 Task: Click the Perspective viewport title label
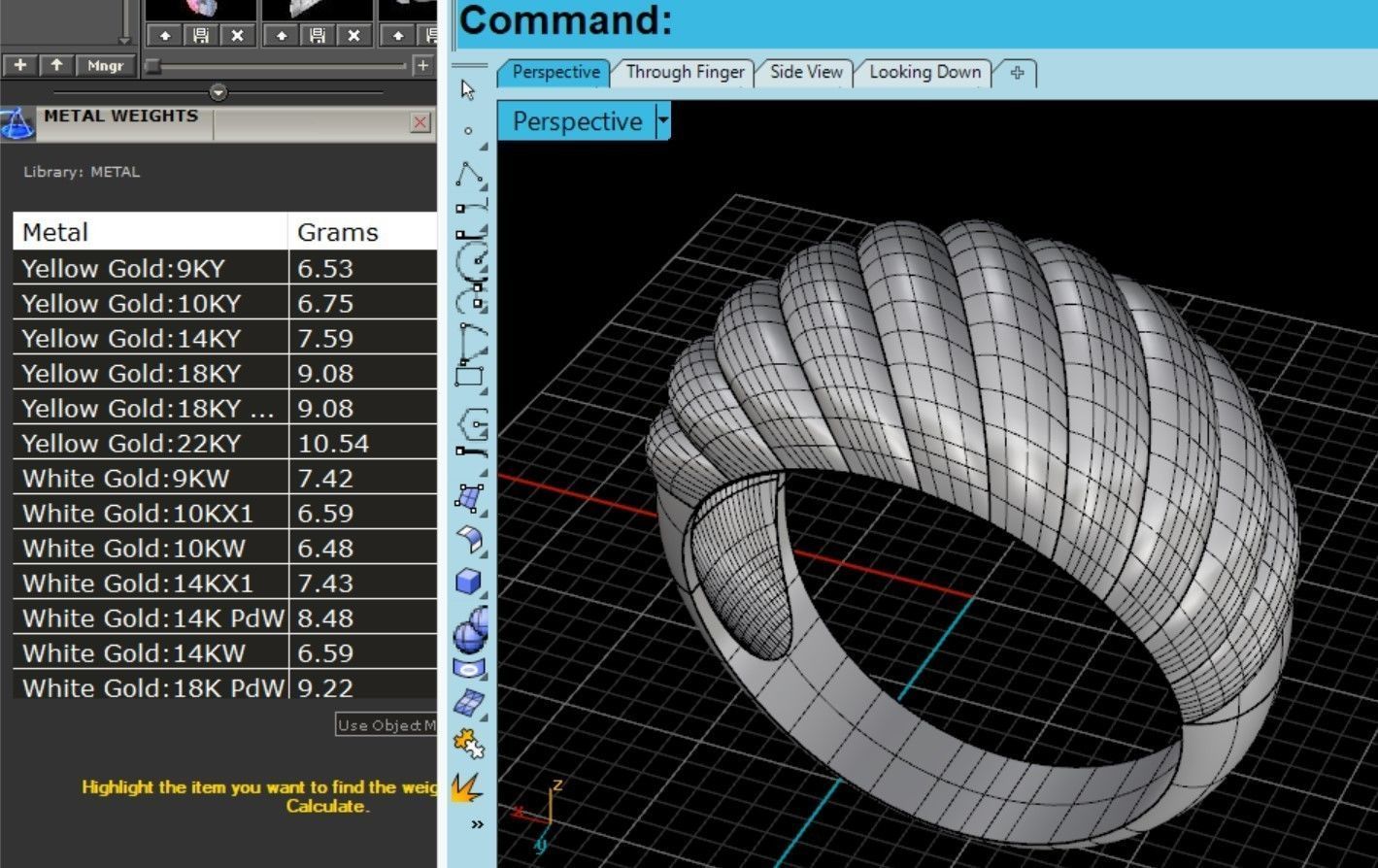(577, 121)
